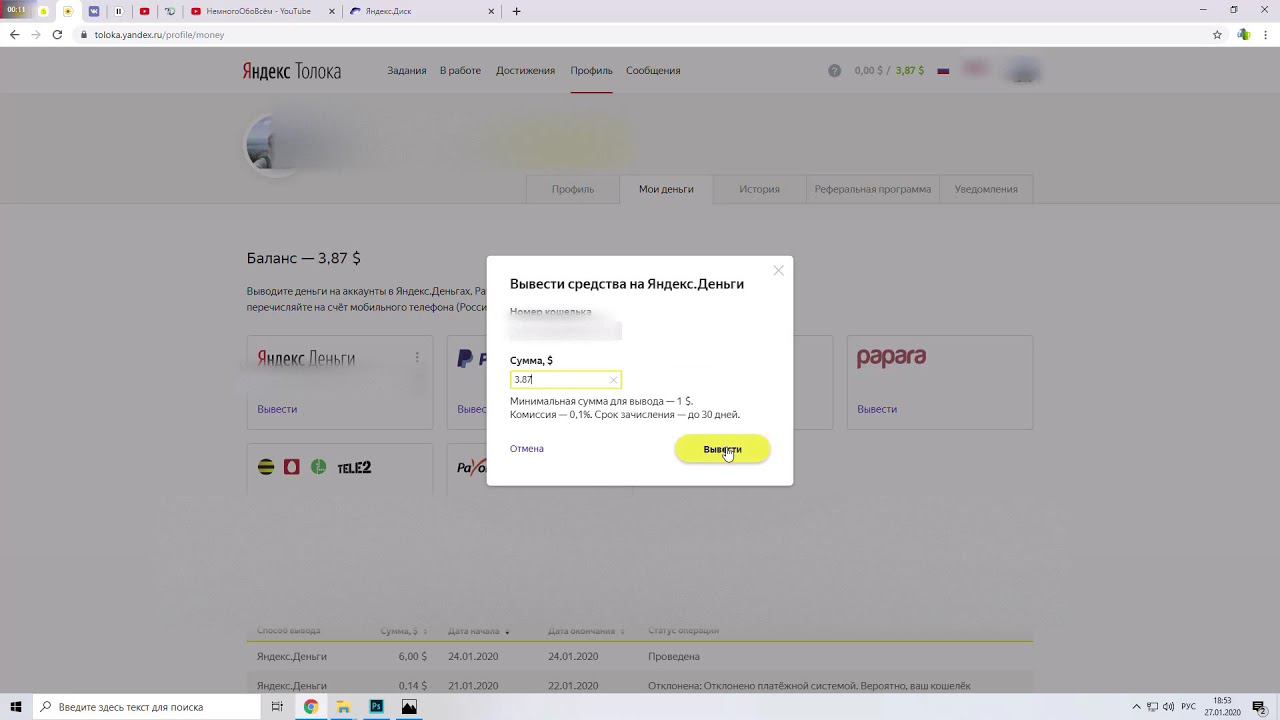
Task: Click the РУС input language indicator
Action: (1189, 707)
